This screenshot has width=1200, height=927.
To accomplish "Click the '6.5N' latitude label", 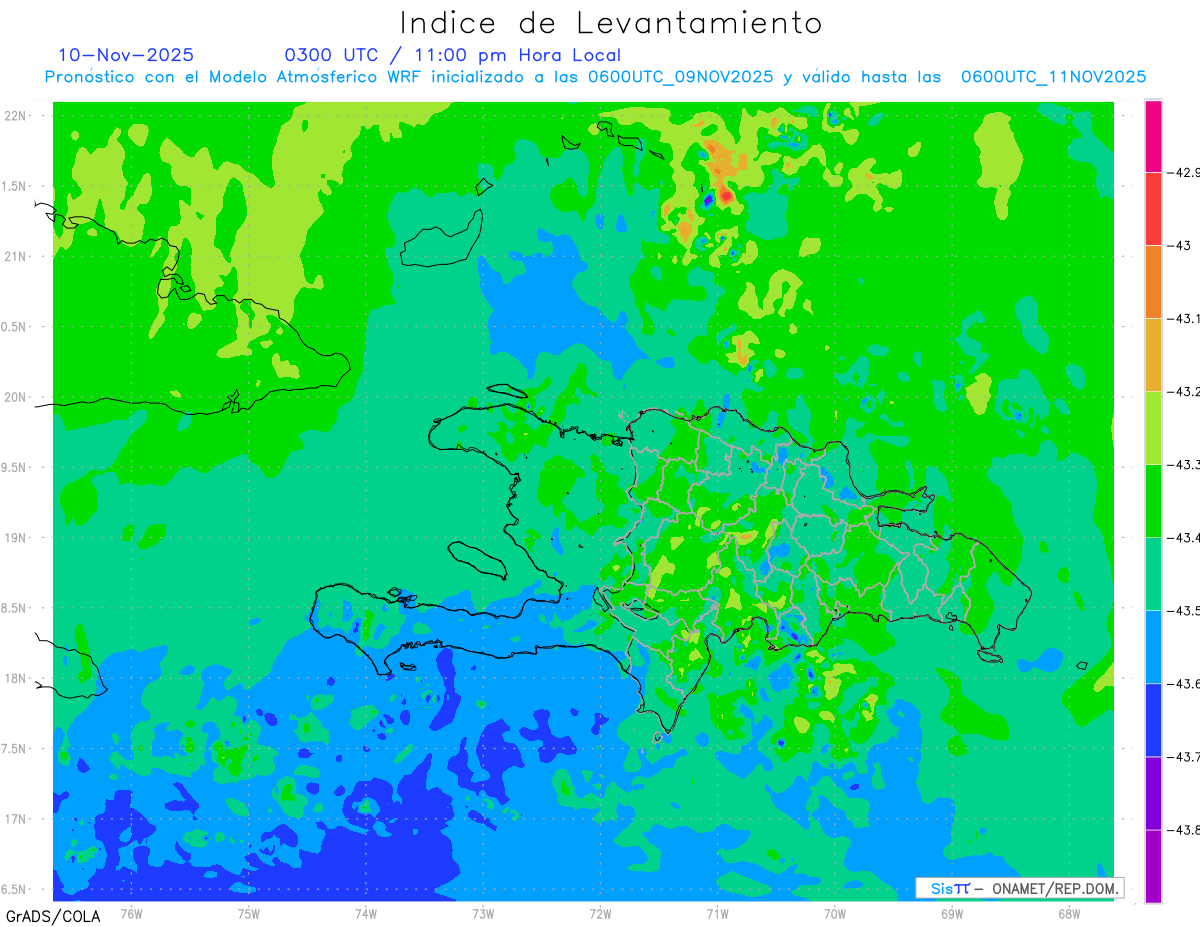I will [x=15, y=890].
